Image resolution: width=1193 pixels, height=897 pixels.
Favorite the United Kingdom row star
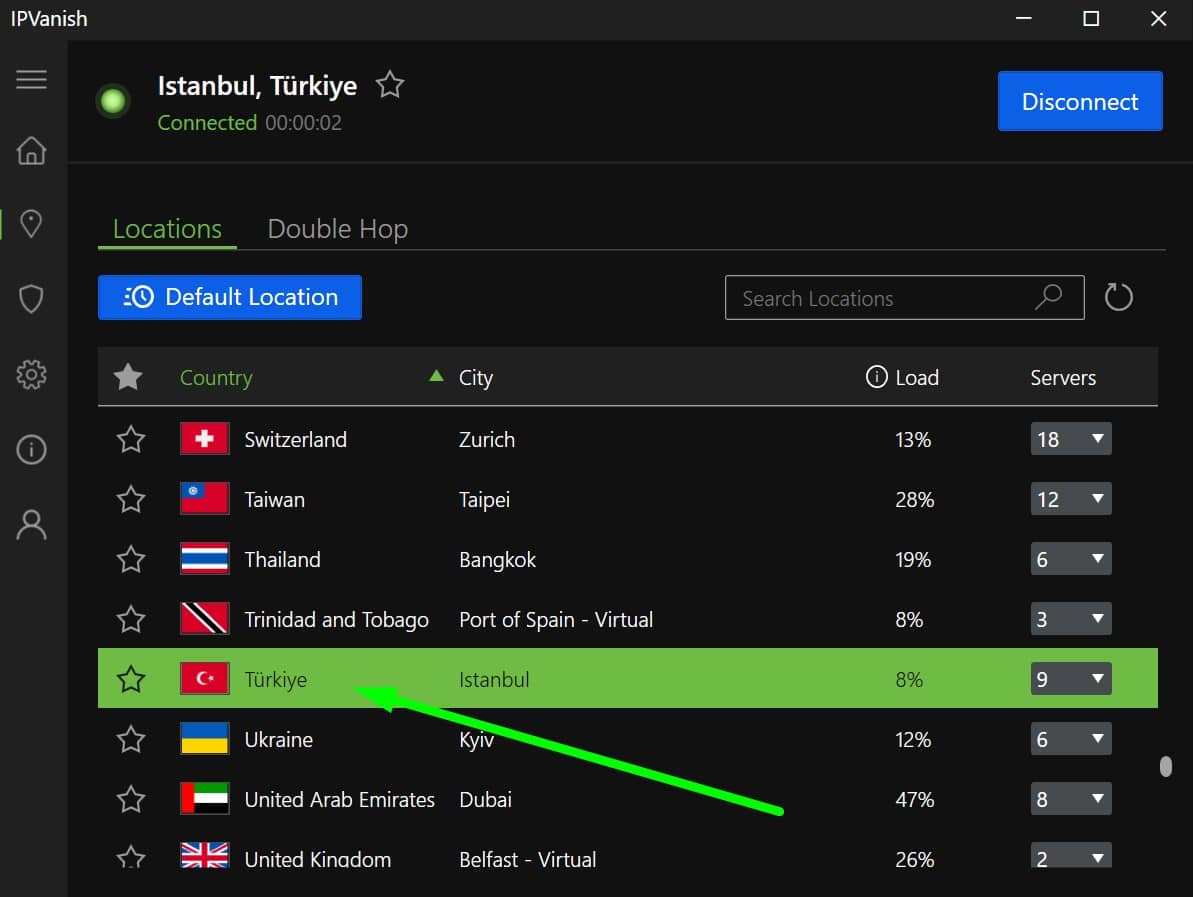tap(131, 857)
